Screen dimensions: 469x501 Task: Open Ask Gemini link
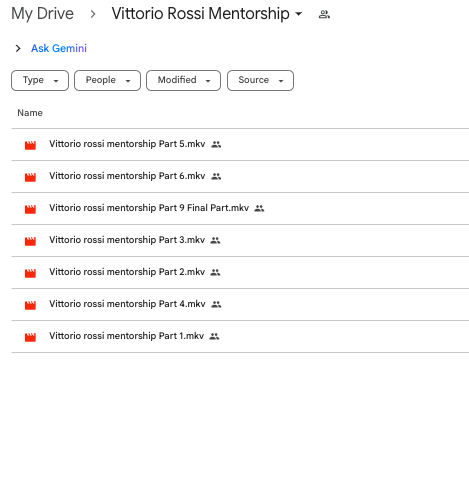point(59,48)
